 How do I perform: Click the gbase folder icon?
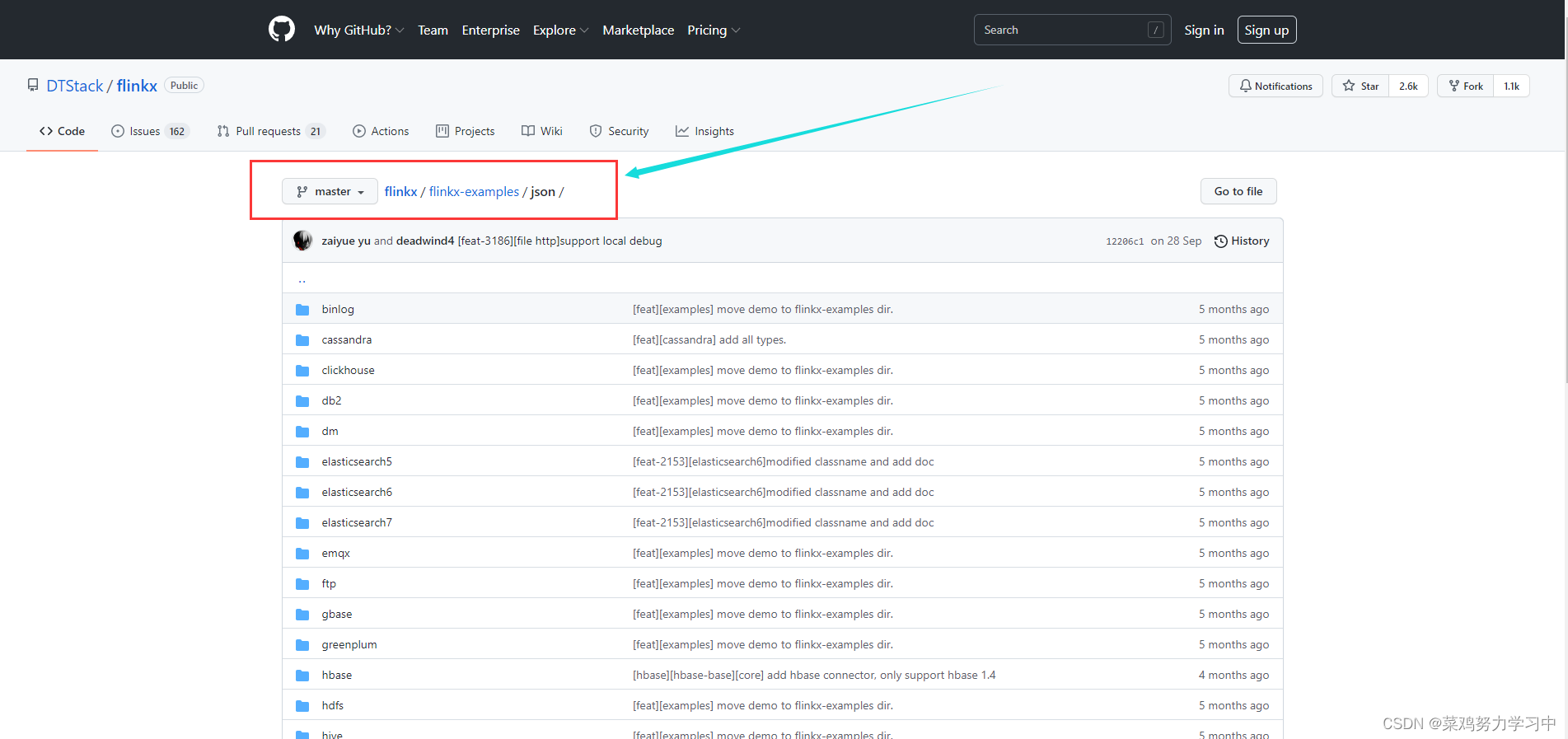click(302, 615)
